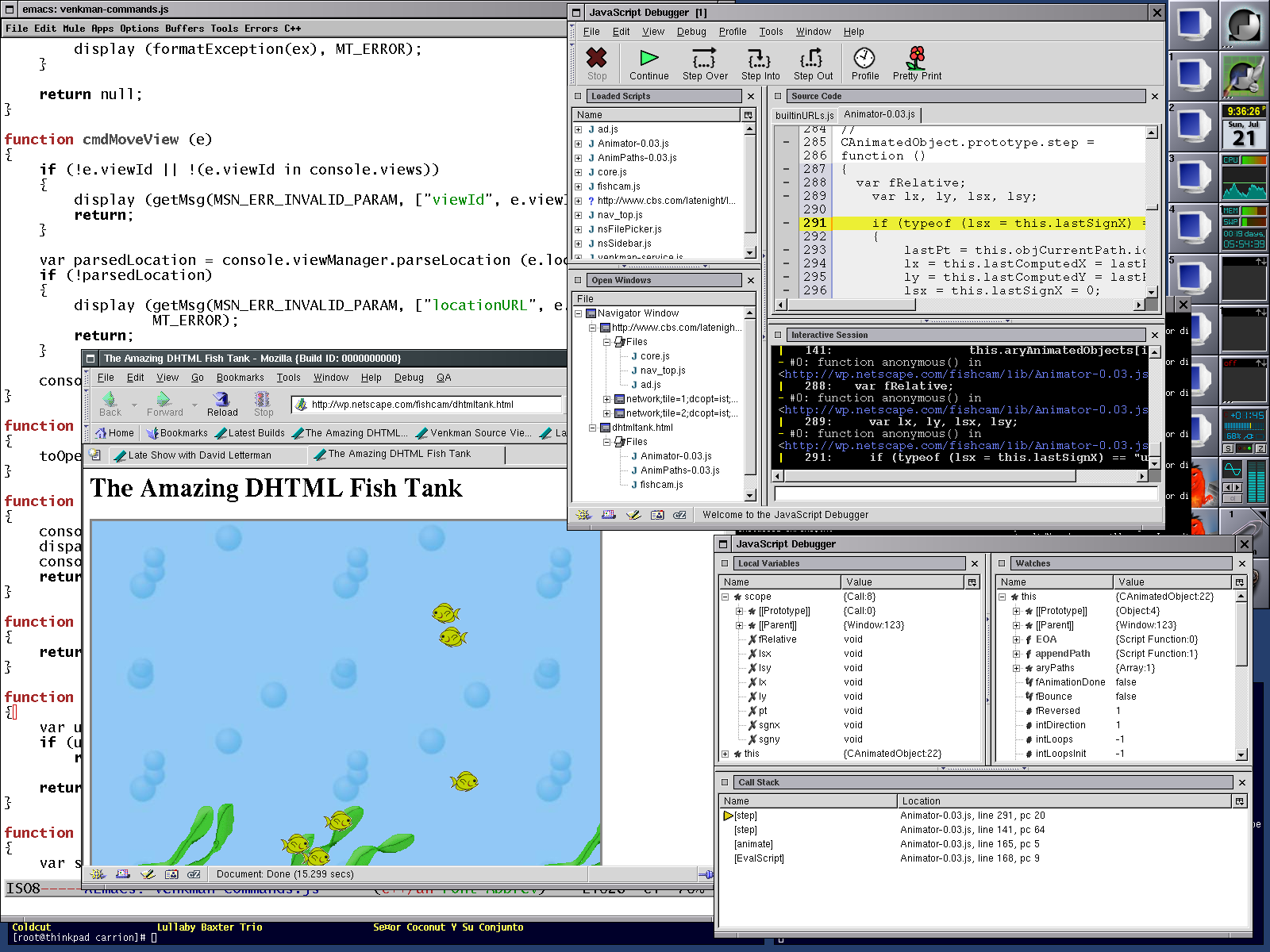The height and width of the screenshot is (952, 1270).
Task: Expand appendPath in Watches panel
Action: (1016, 654)
